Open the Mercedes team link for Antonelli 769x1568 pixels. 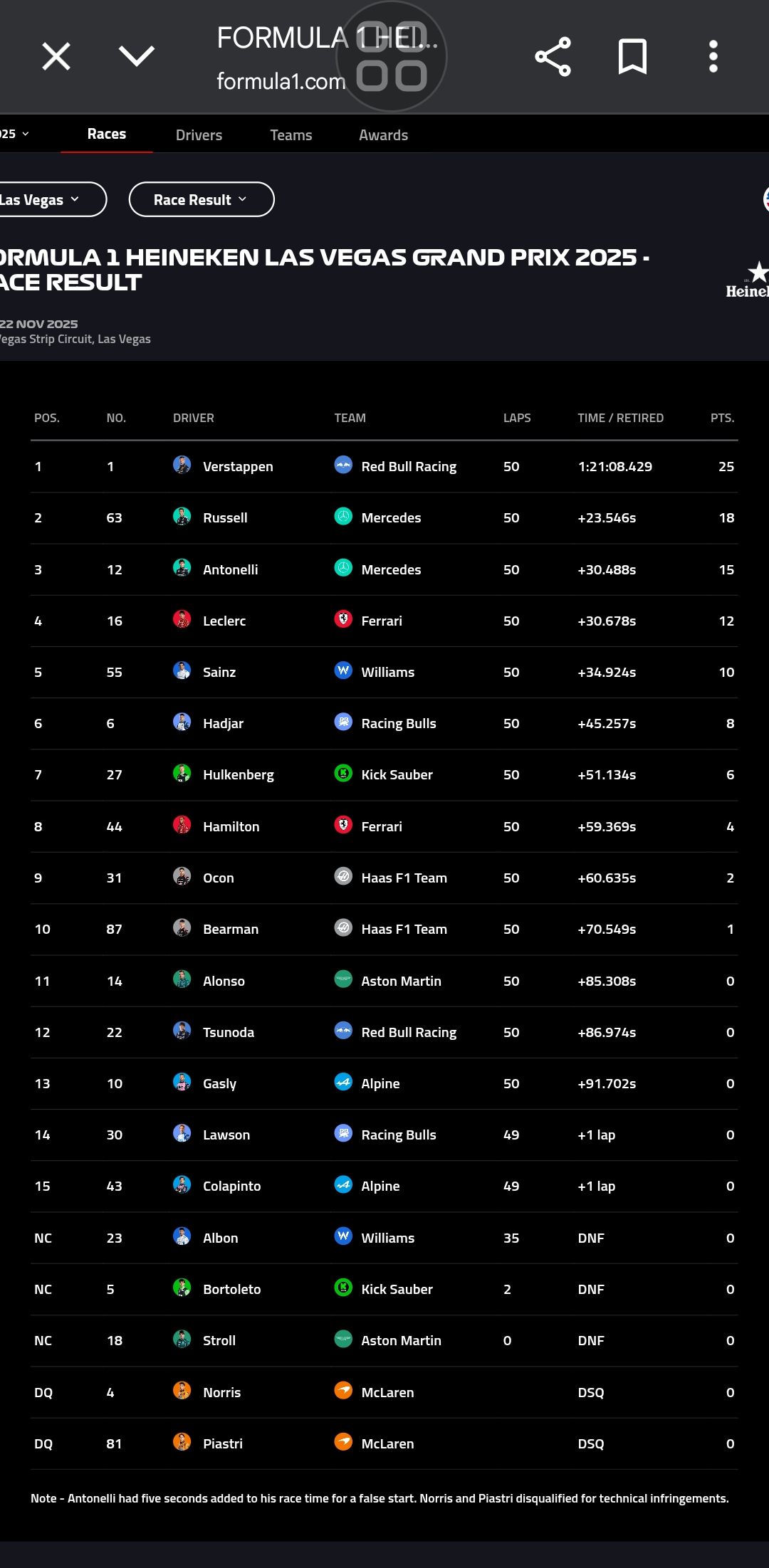(x=391, y=569)
